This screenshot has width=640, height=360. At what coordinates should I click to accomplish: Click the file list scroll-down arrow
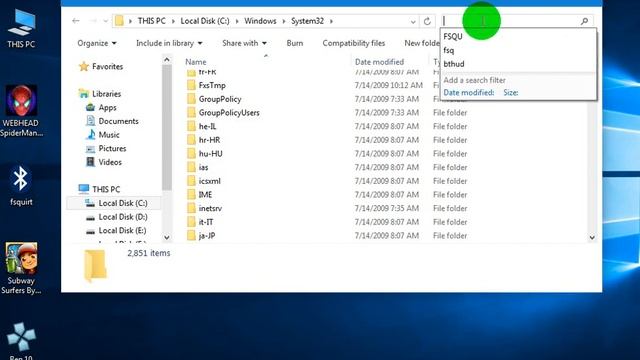[592, 237]
